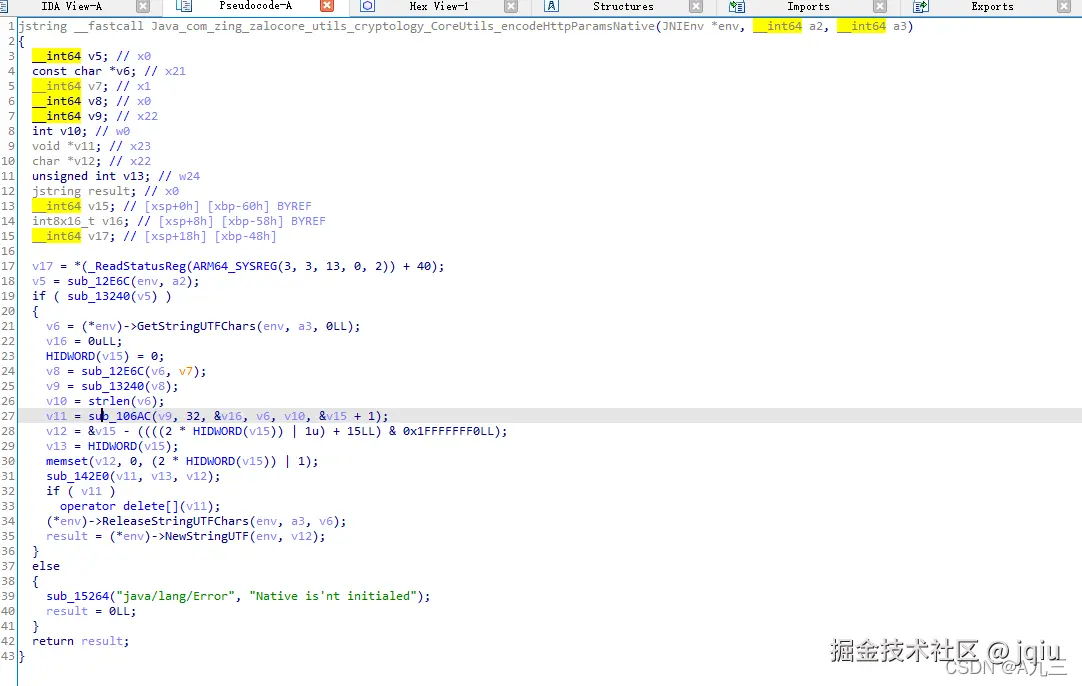Screen dimensions: 1082x686
Task: Click sub_12E6C on line 24
Action: pyautogui.click(x=112, y=371)
